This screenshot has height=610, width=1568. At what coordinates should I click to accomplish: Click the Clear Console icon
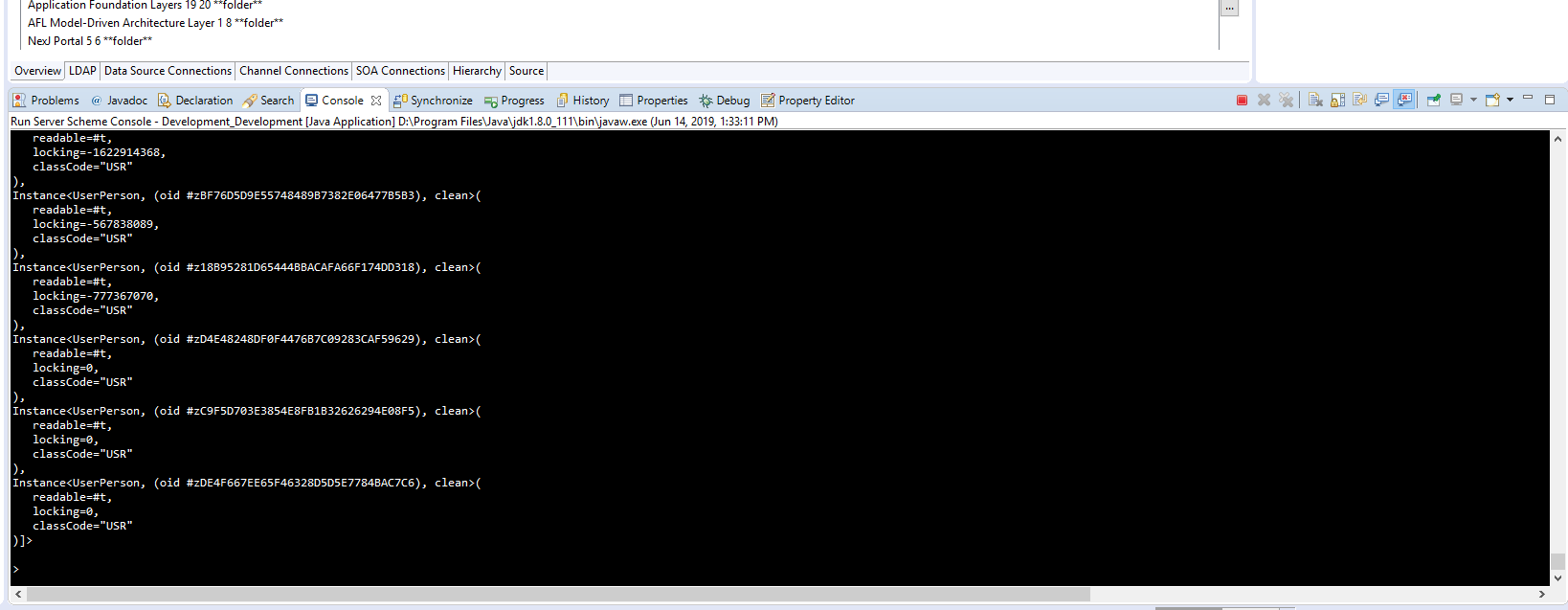pos(1315,100)
